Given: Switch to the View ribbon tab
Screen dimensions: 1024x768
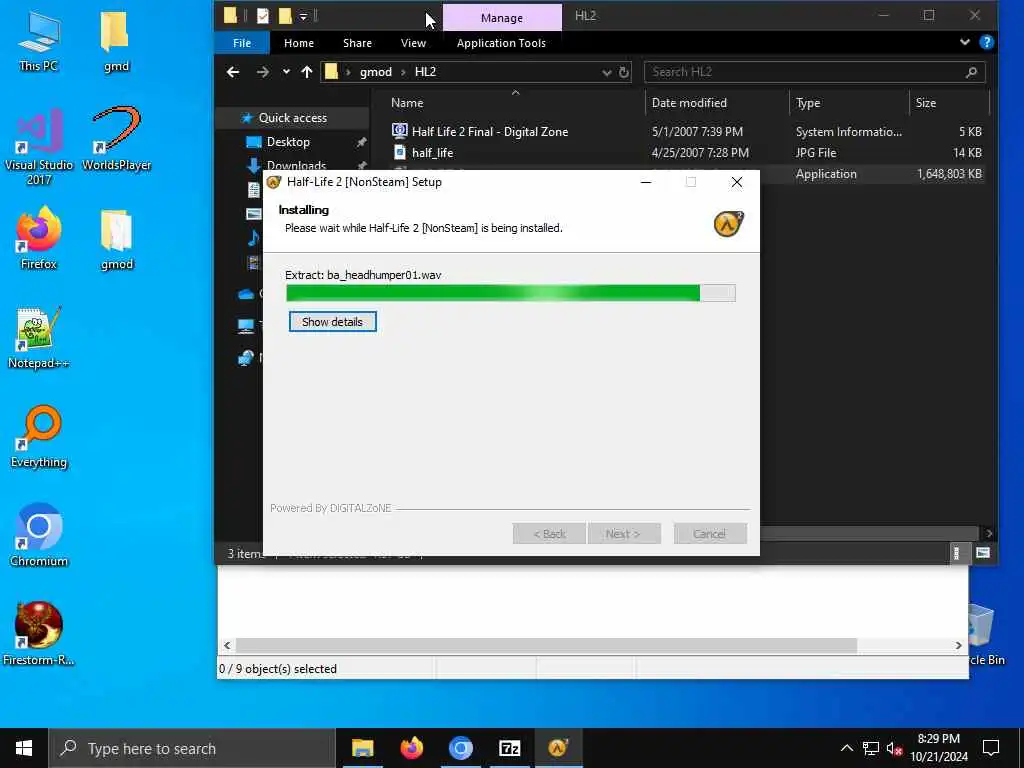Looking at the screenshot, I should click(413, 43).
